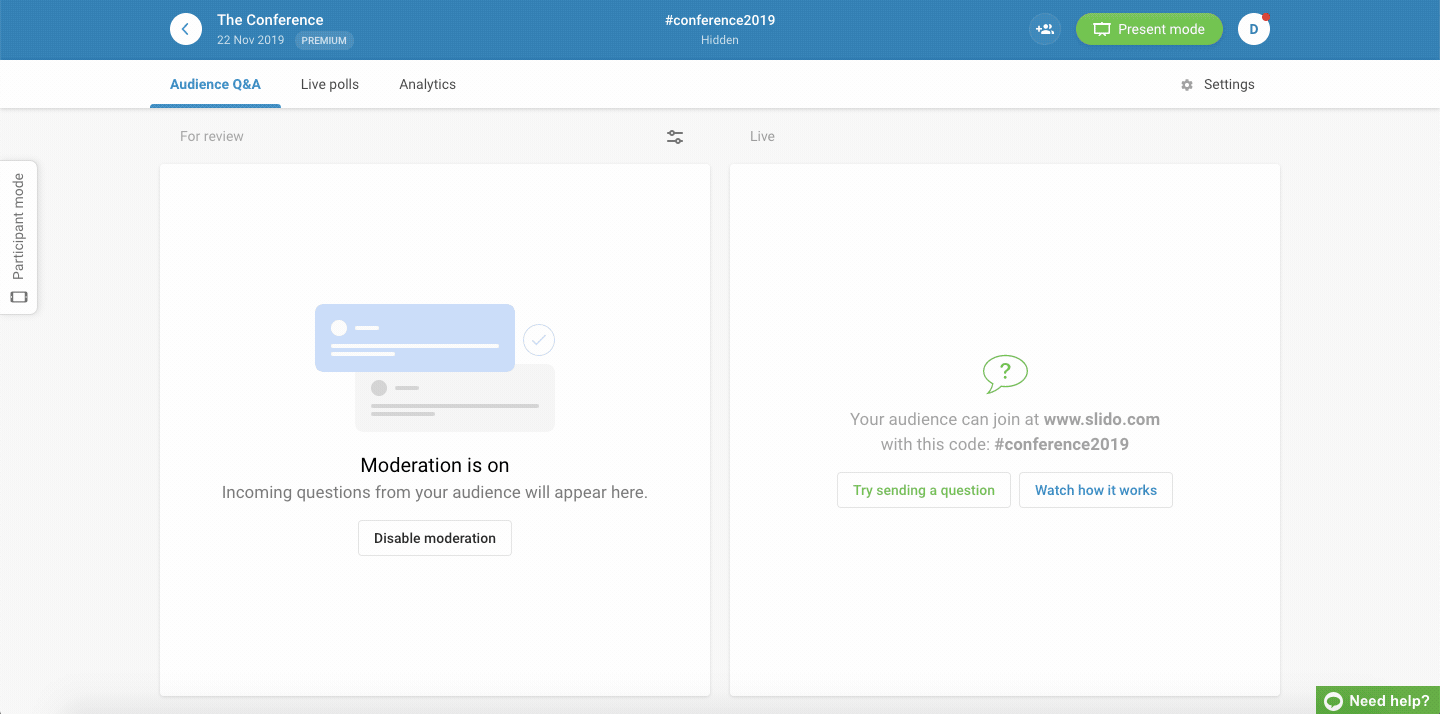Open the question filter sliders icon
The width and height of the screenshot is (1440, 714).
(x=675, y=137)
